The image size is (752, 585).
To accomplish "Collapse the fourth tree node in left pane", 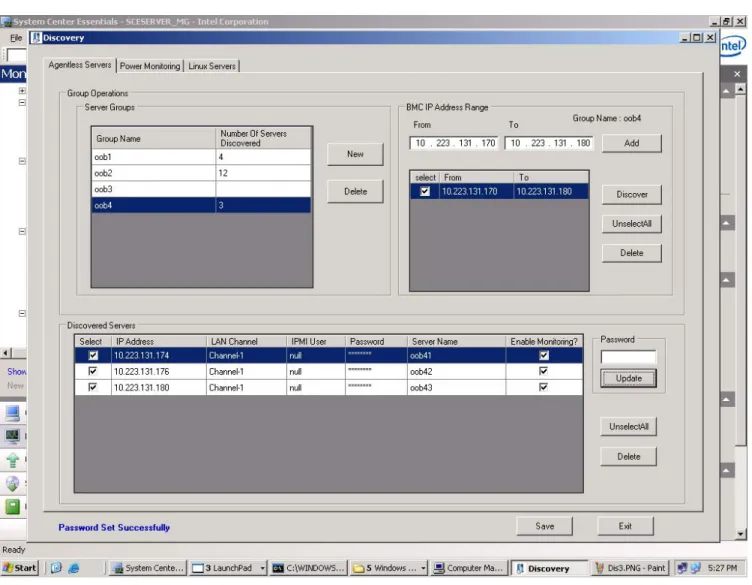I will (22, 232).
